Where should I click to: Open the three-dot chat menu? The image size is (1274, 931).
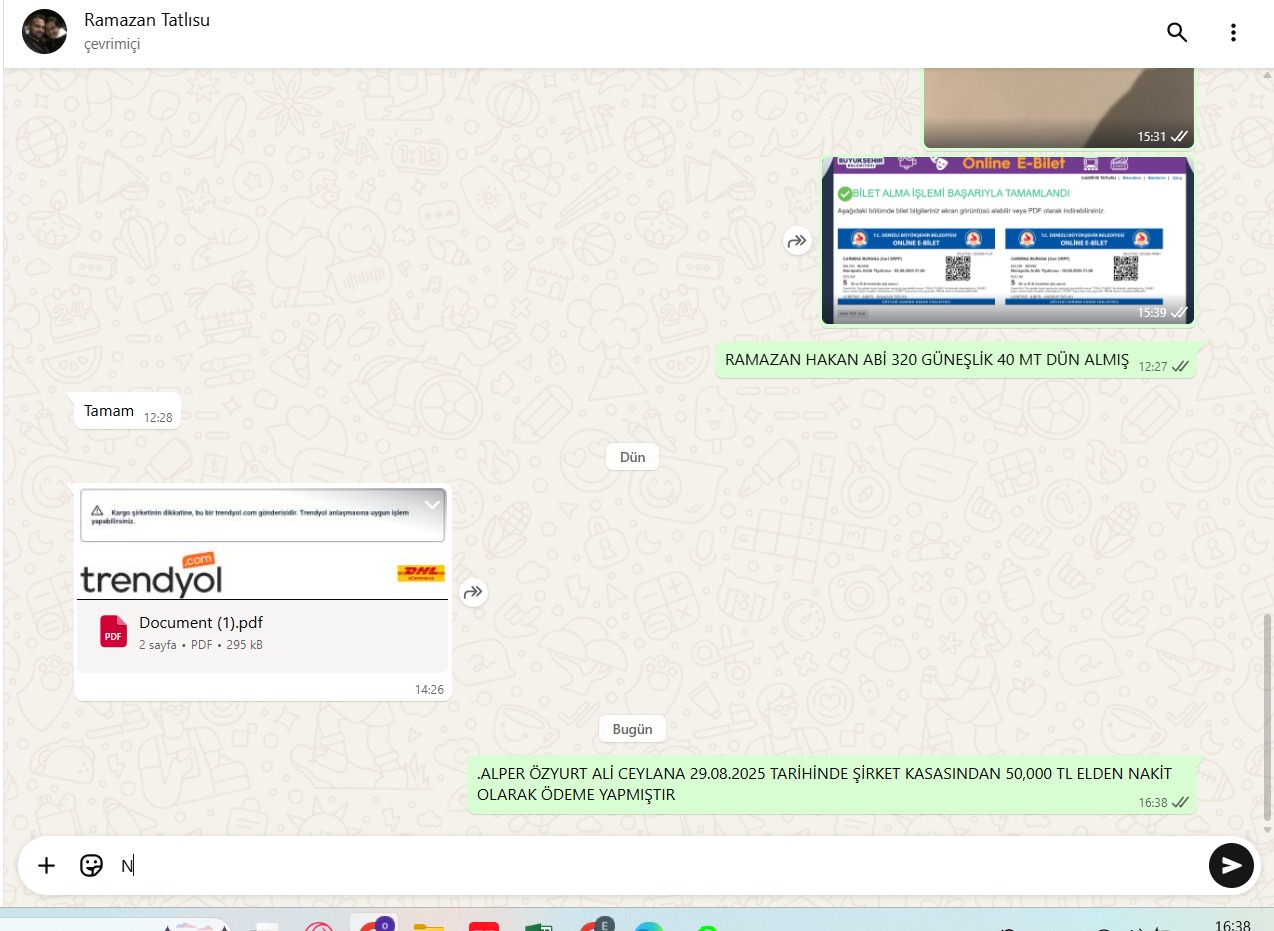point(1233,32)
